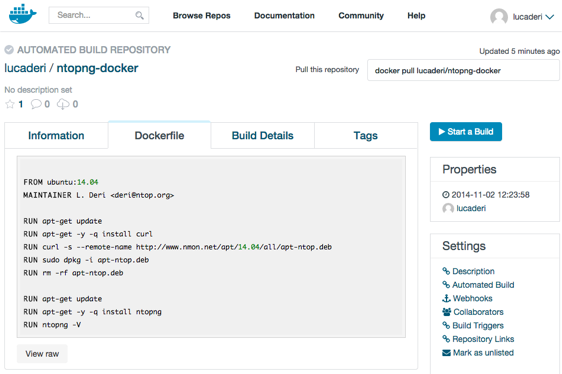Click the Start a Build button
This screenshot has width=562, height=374.
pyautogui.click(x=466, y=132)
